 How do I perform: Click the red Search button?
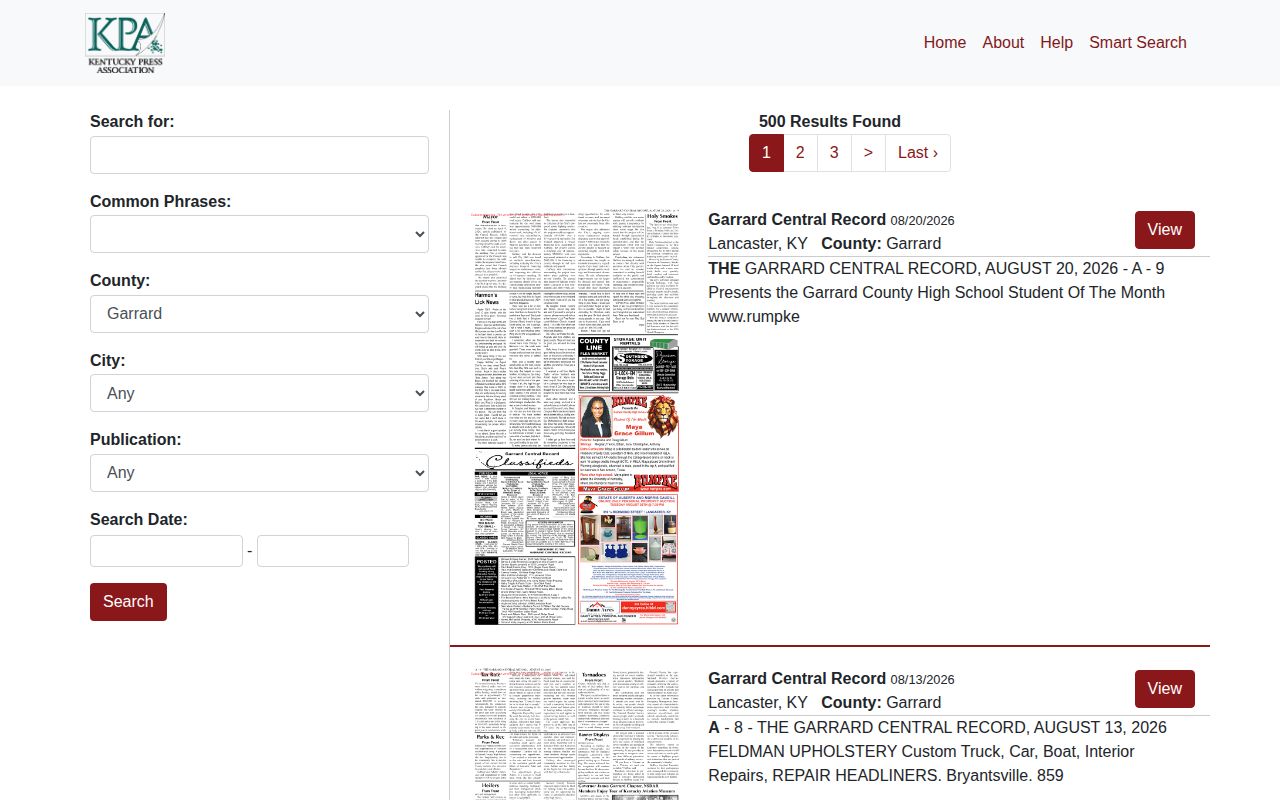coord(128,602)
